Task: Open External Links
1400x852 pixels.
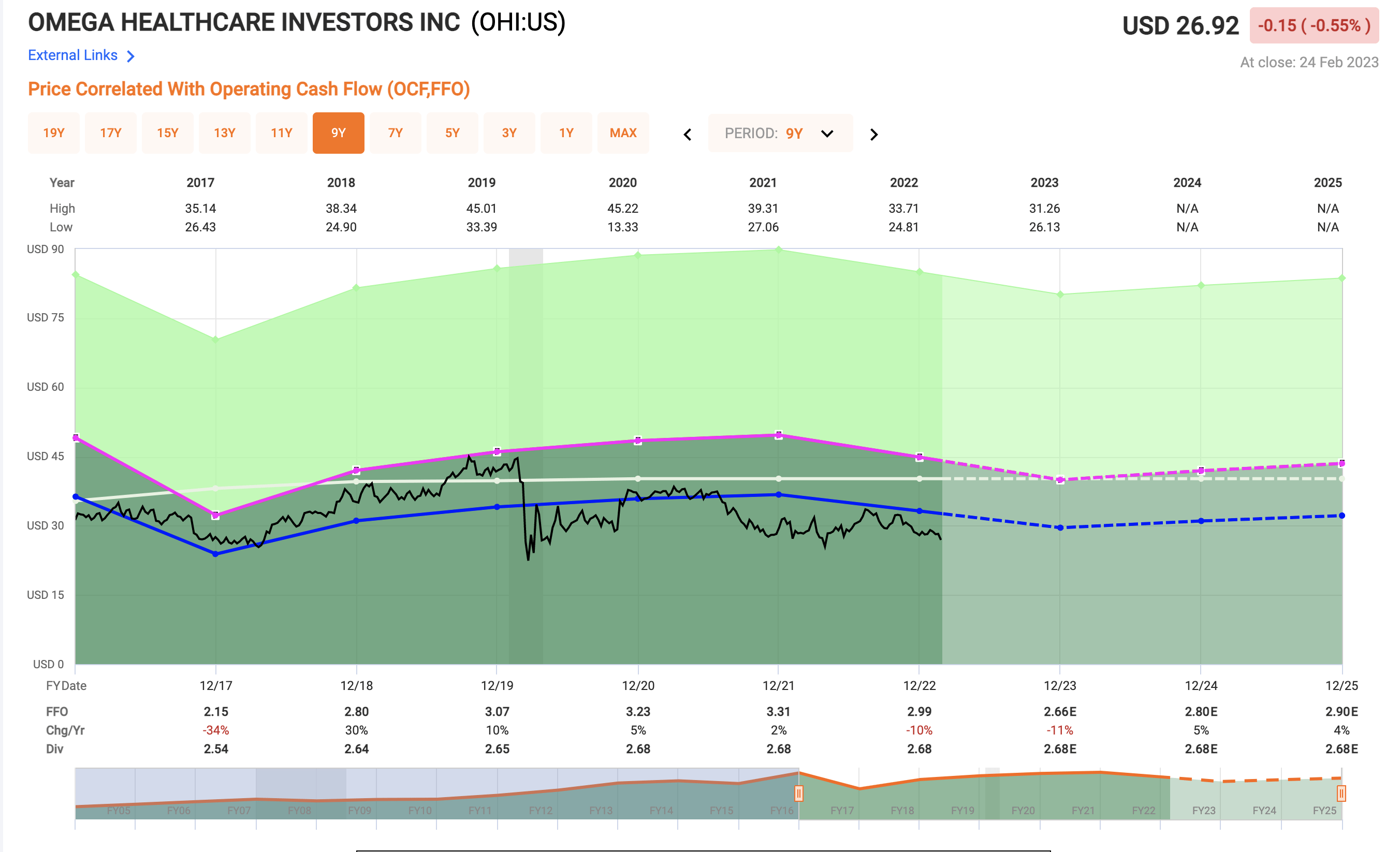Action: (74, 55)
